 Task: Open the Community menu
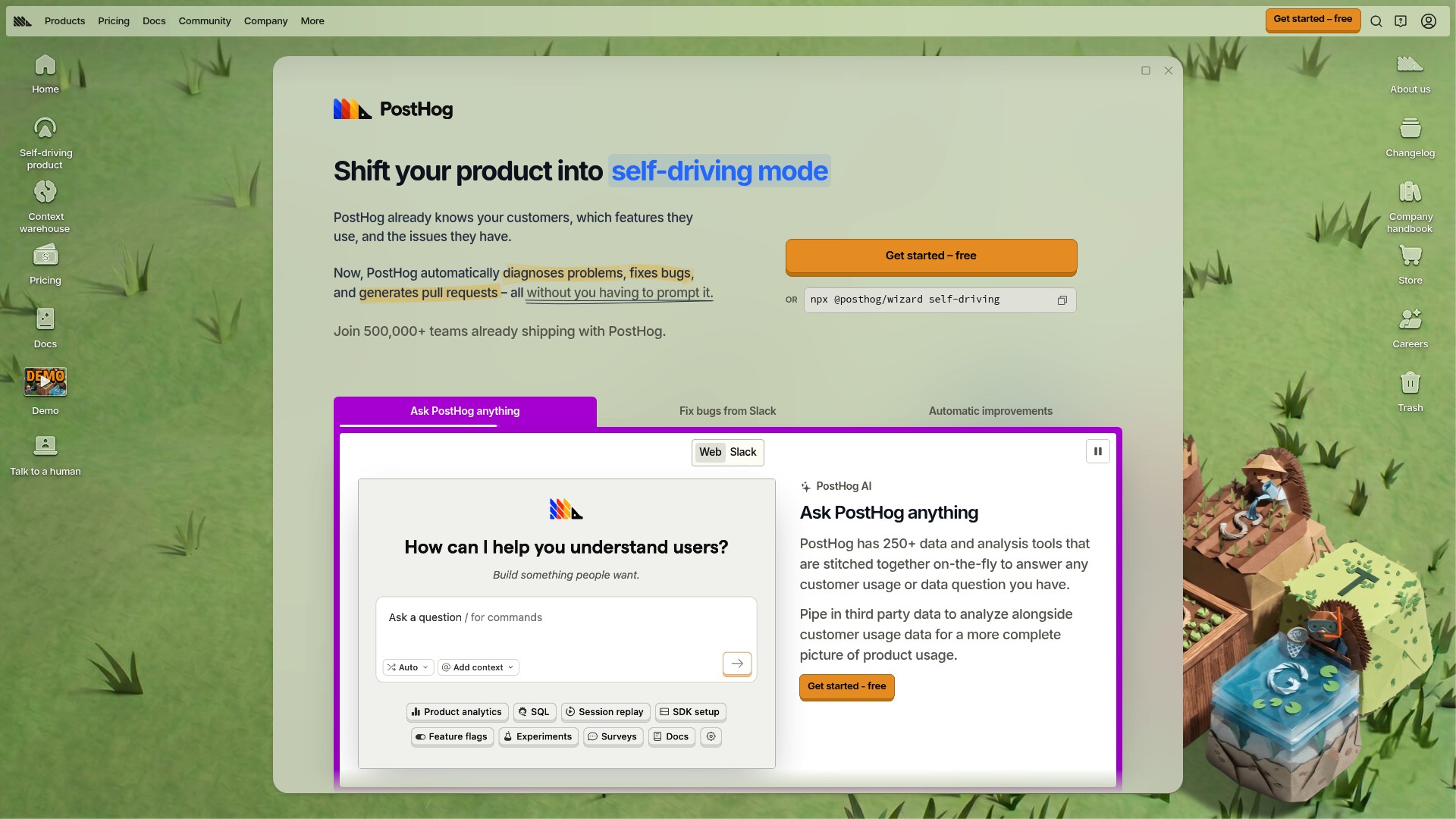click(205, 21)
